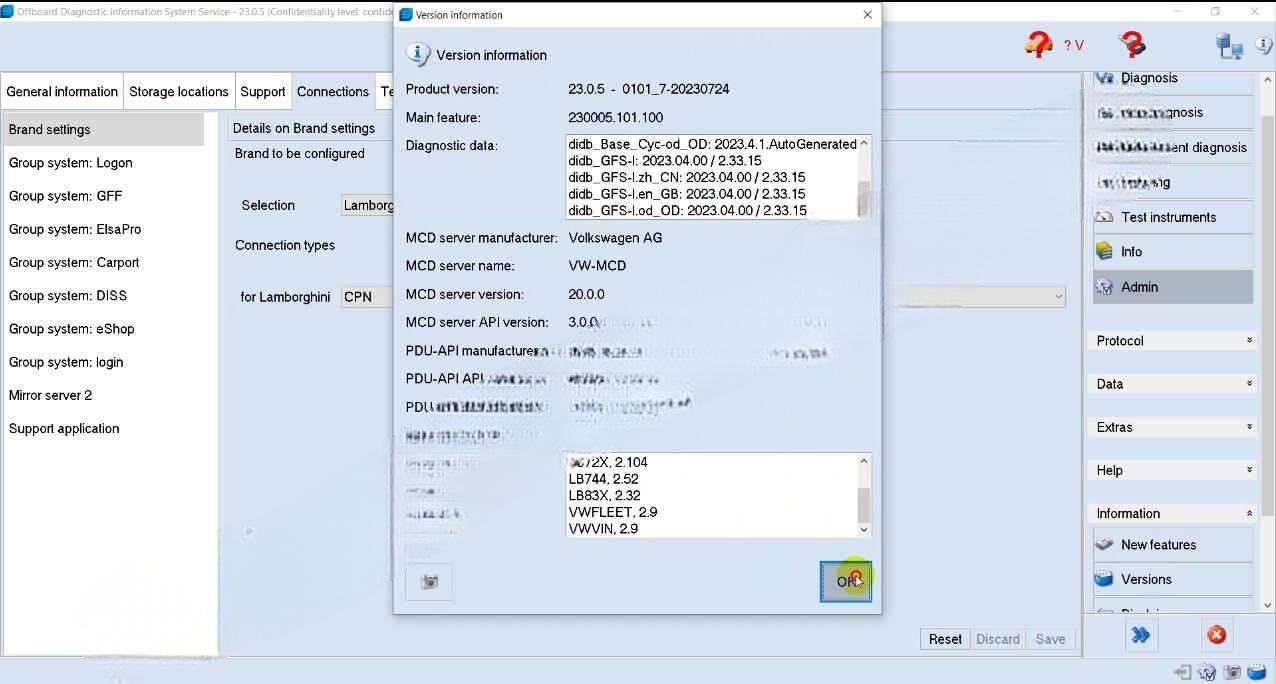Select Group system: eShop
Image resolution: width=1276 pixels, height=684 pixels.
tap(104, 329)
